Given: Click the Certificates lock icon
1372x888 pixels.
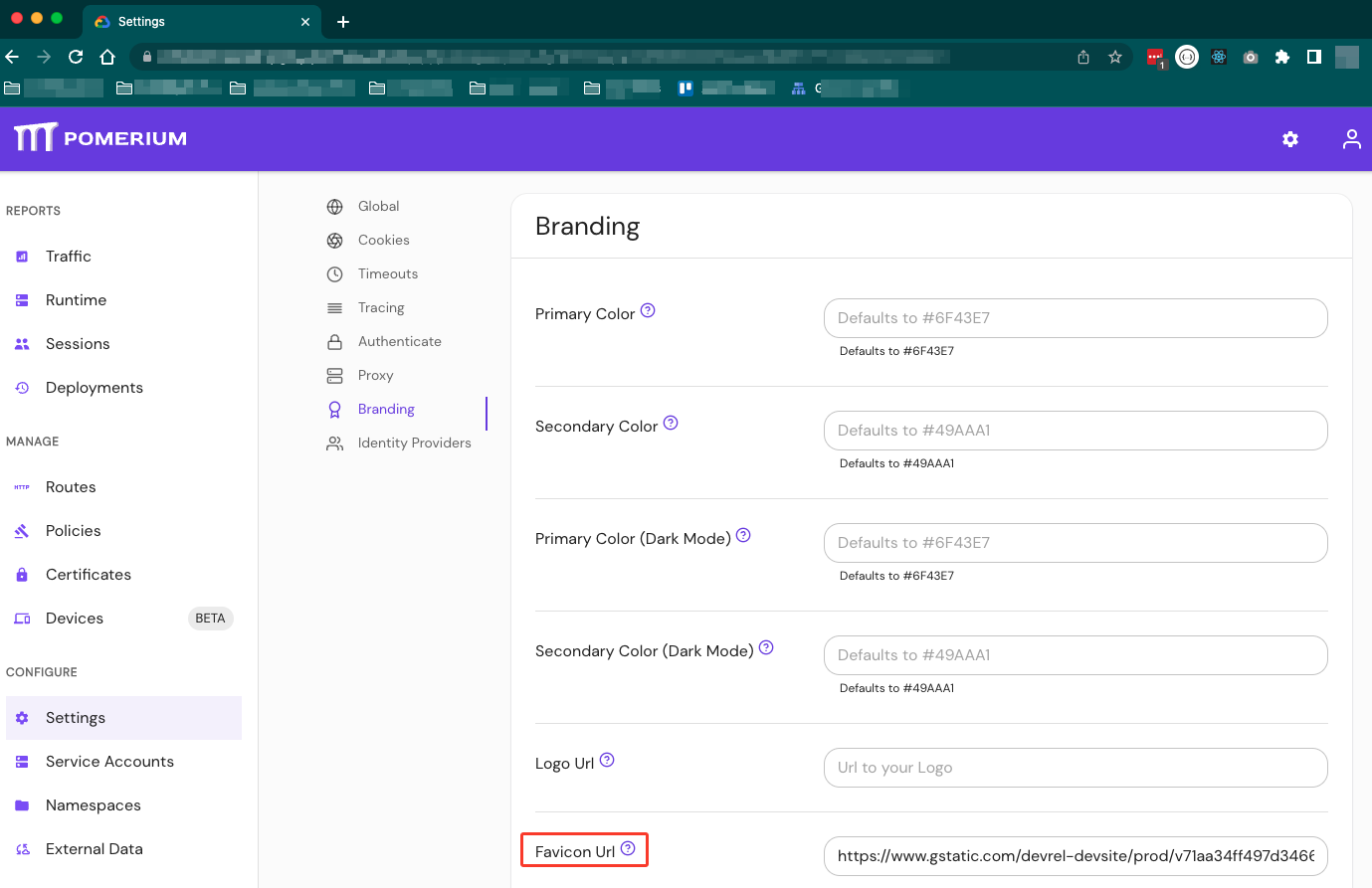Looking at the screenshot, I should pos(22,574).
